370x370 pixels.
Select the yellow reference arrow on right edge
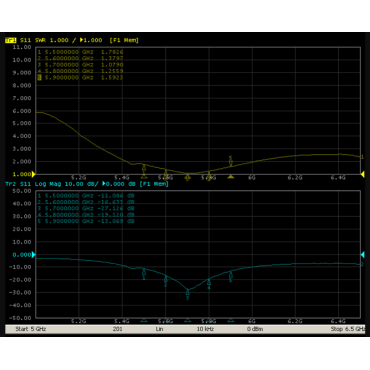coord(363,174)
